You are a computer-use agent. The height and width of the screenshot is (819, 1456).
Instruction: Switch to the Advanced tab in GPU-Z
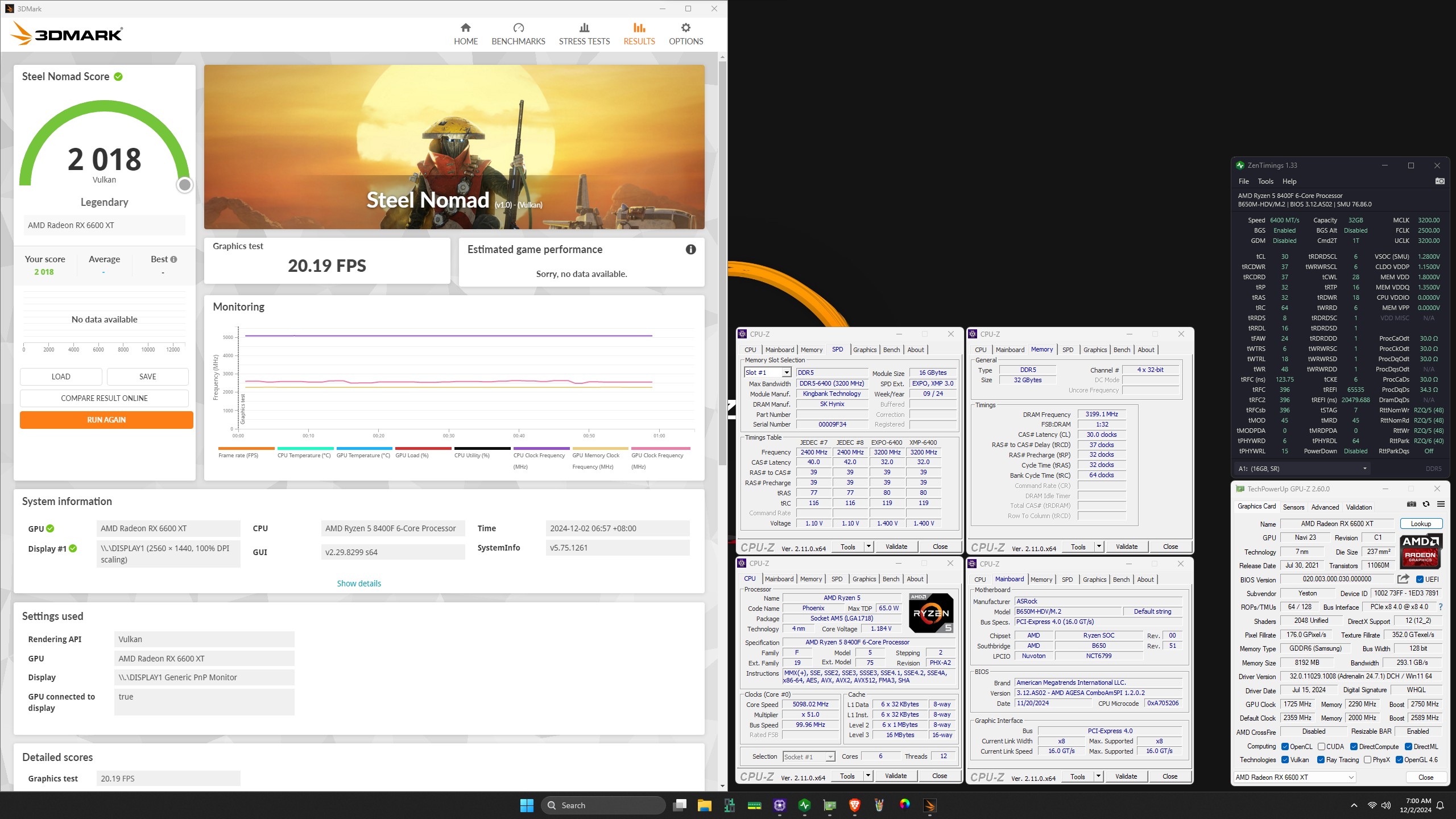[x=1325, y=507]
